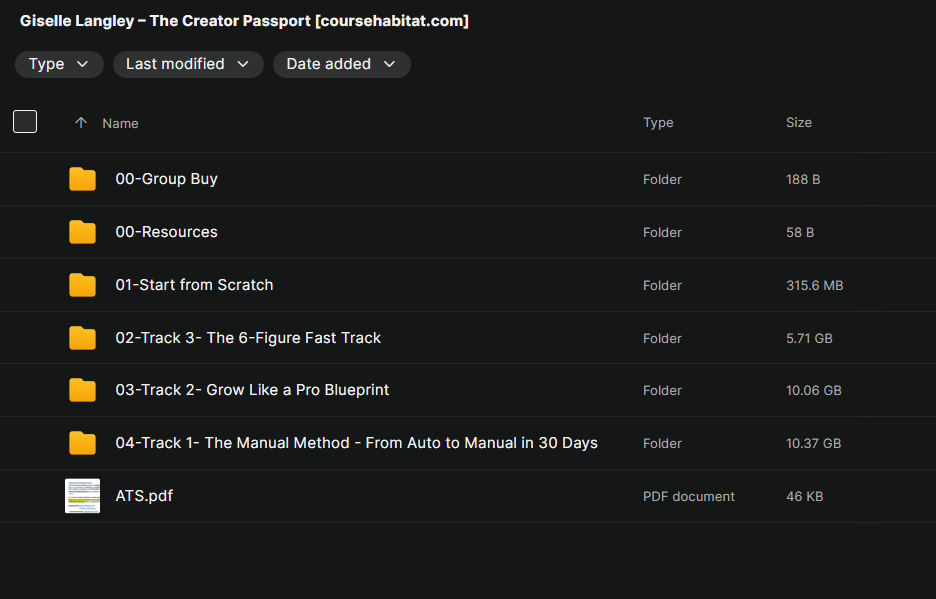Expand the Last modified filter
Viewport: 936px width, 599px height.
[x=187, y=64]
